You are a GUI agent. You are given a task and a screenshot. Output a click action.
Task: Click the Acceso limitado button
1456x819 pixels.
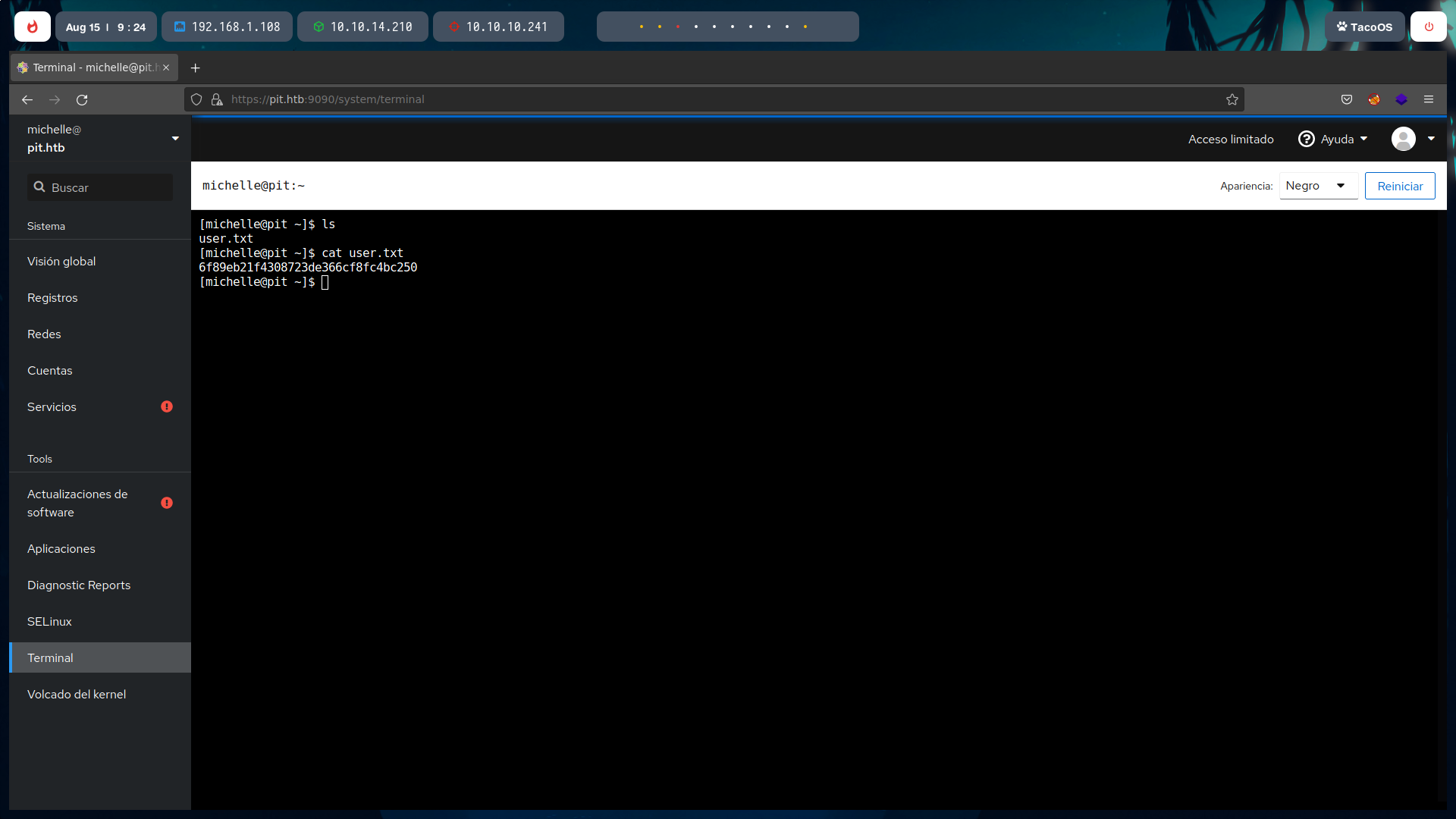1230,139
